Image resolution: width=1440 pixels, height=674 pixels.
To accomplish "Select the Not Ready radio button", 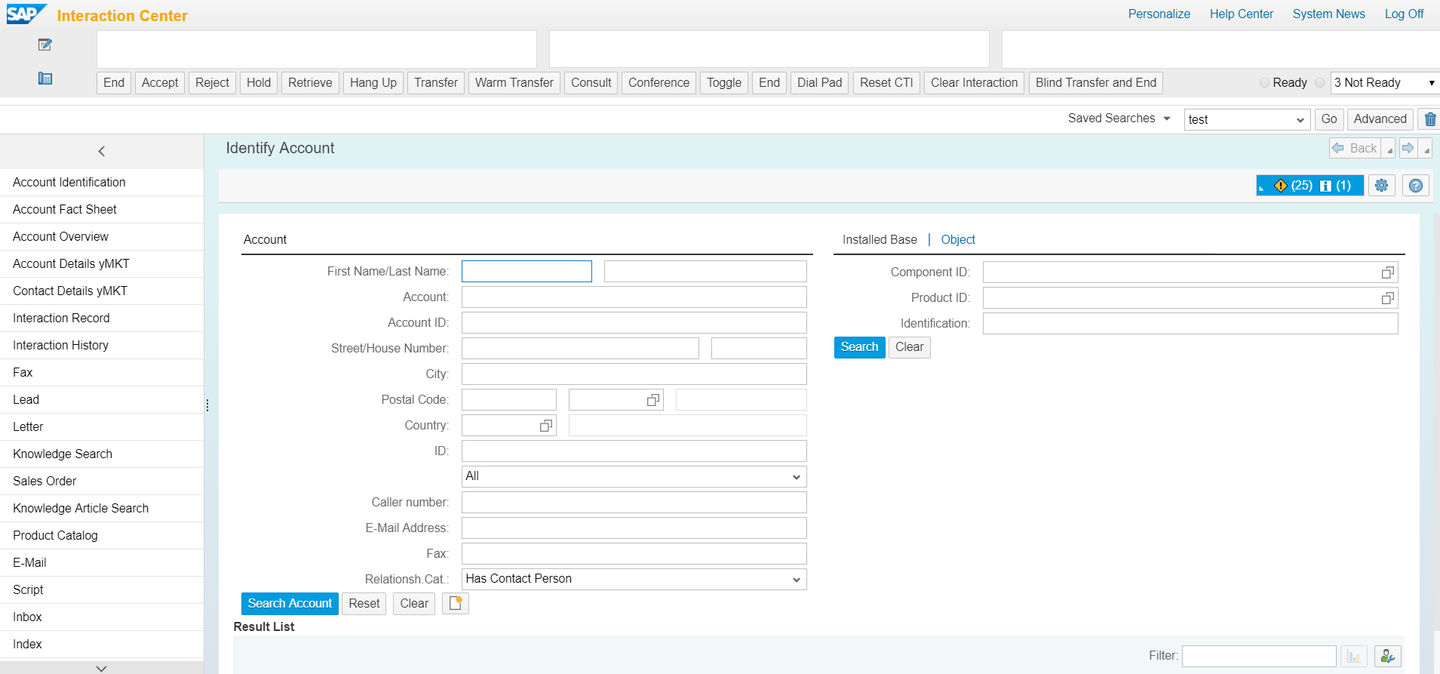I will pos(1319,83).
